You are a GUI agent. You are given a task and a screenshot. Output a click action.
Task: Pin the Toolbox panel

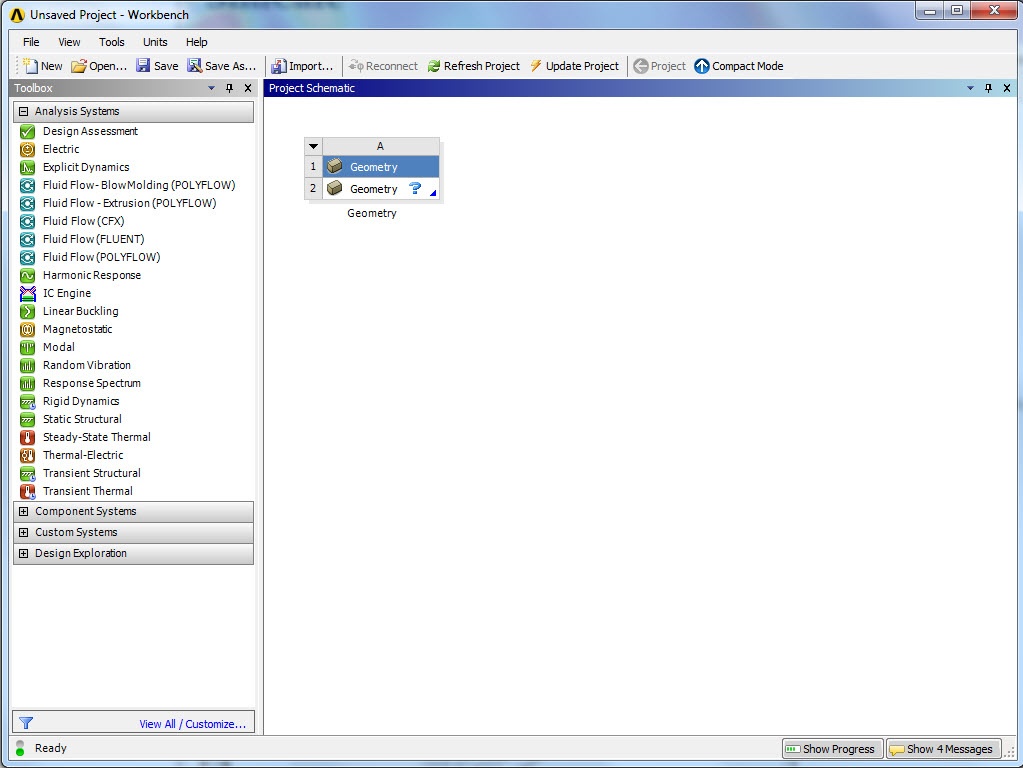coord(230,88)
